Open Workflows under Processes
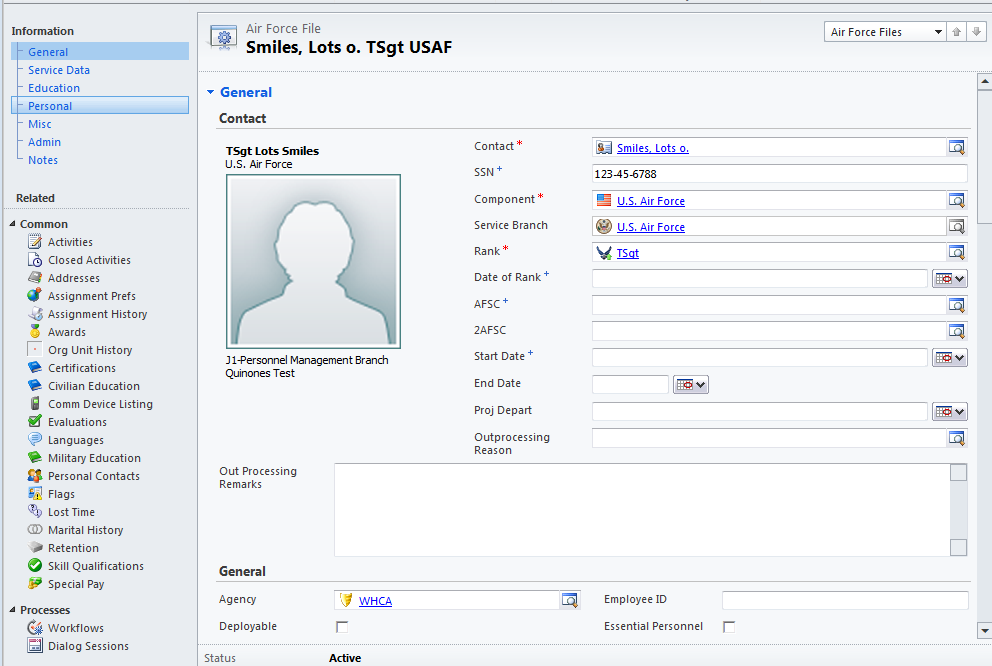Image resolution: width=992 pixels, height=666 pixels. click(x=75, y=628)
